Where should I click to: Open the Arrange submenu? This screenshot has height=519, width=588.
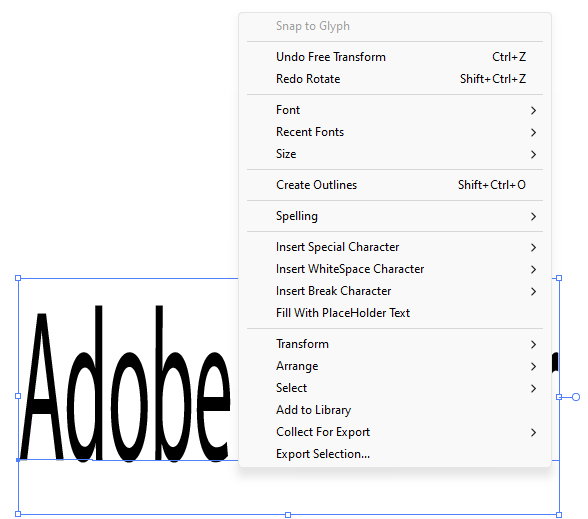coord(395,366)
